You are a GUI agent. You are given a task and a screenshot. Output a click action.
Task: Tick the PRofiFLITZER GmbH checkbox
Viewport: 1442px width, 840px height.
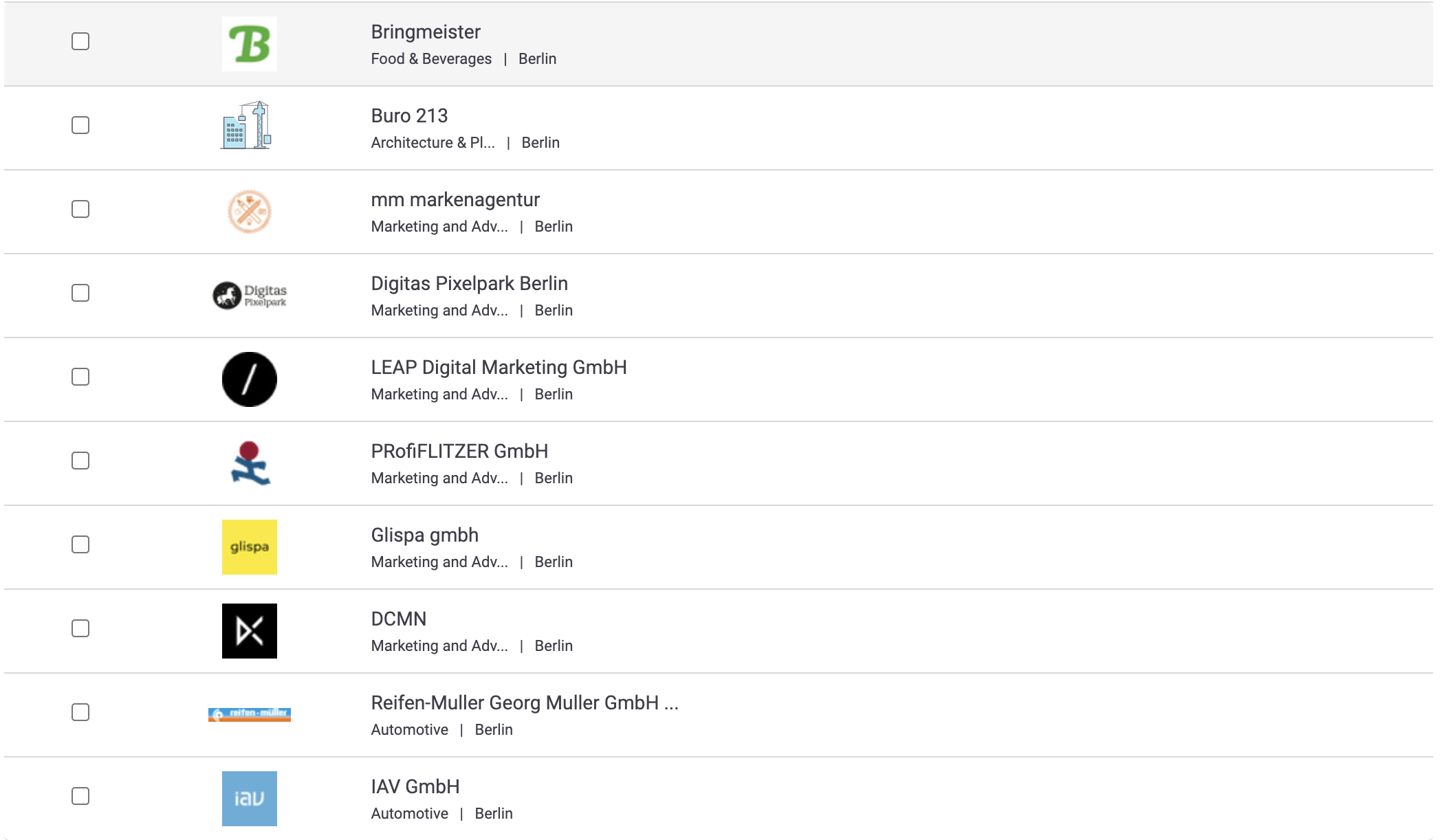[x=80, y=461]
